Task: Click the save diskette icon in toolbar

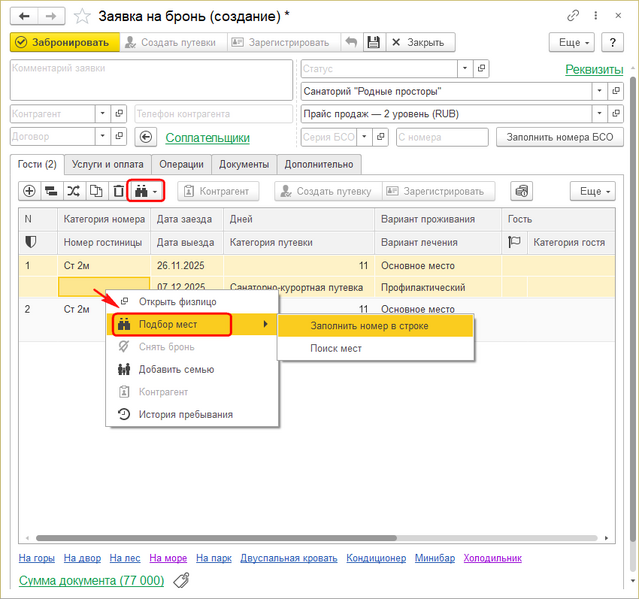Action: (373, 42)
